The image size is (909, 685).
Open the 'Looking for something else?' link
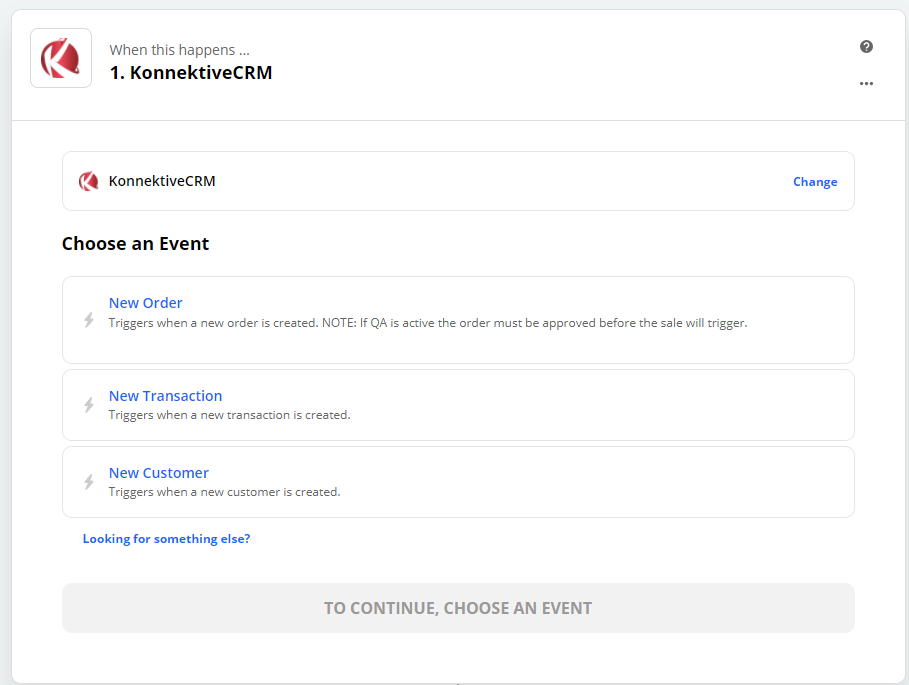pos(166,539)
